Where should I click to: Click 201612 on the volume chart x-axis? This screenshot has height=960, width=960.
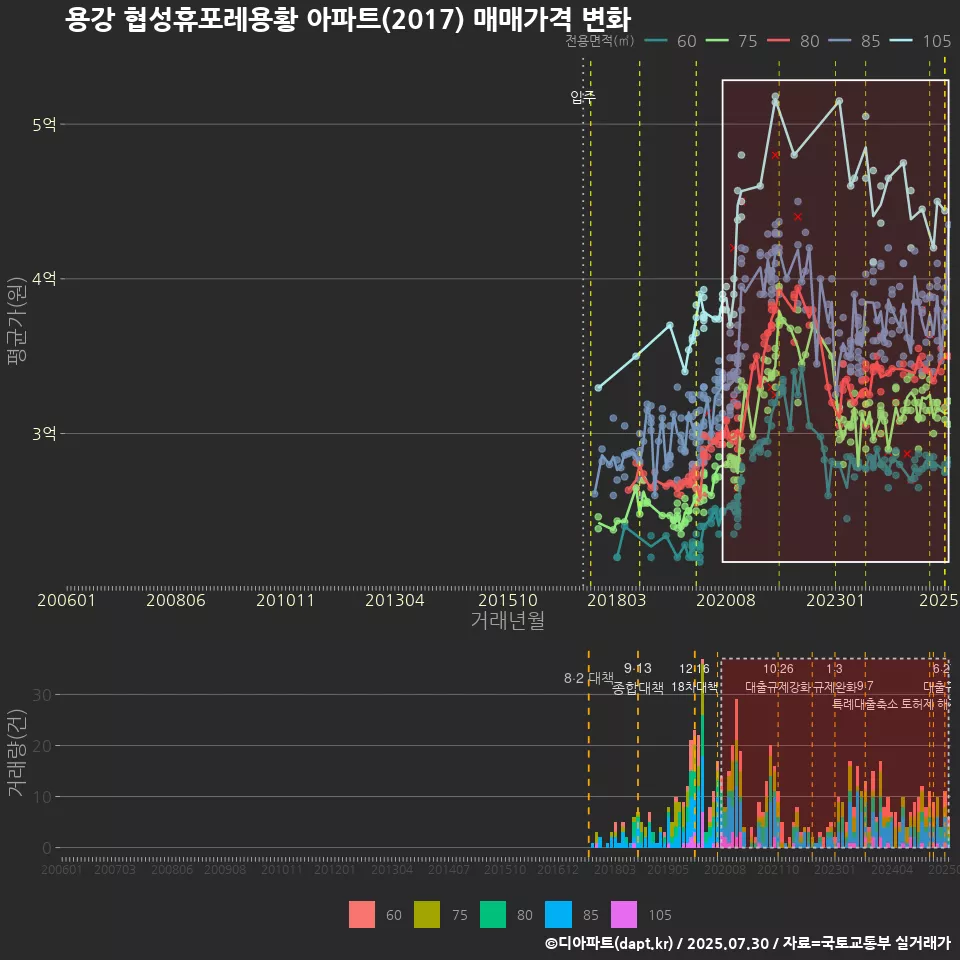click(558, 869)
